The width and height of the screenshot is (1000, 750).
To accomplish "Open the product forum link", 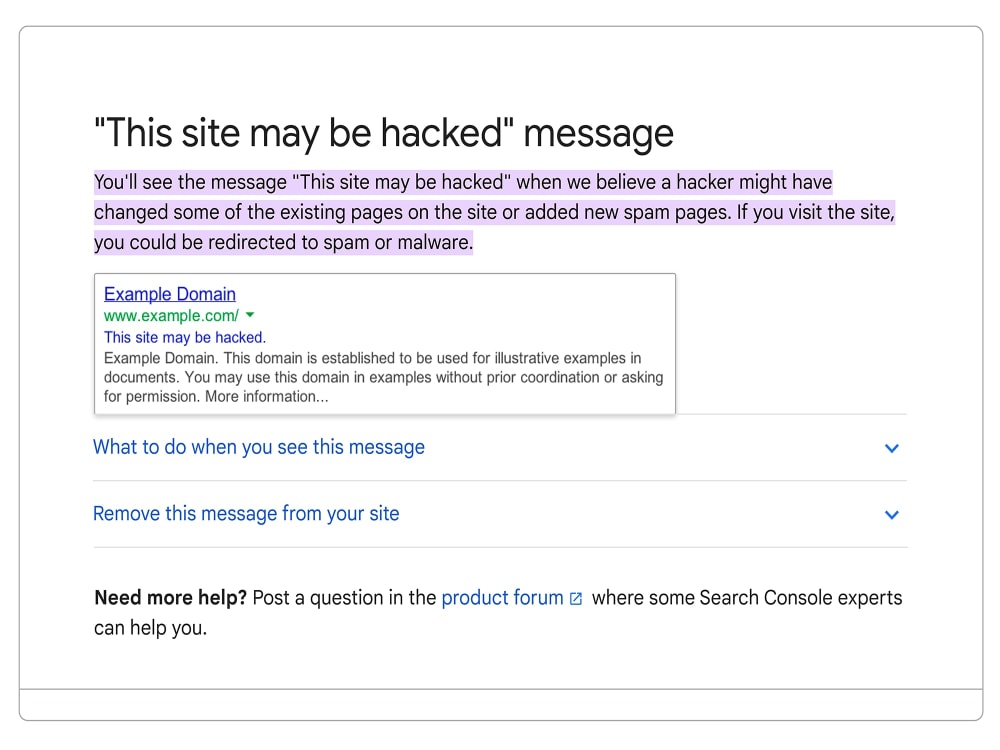I will 502,598.
